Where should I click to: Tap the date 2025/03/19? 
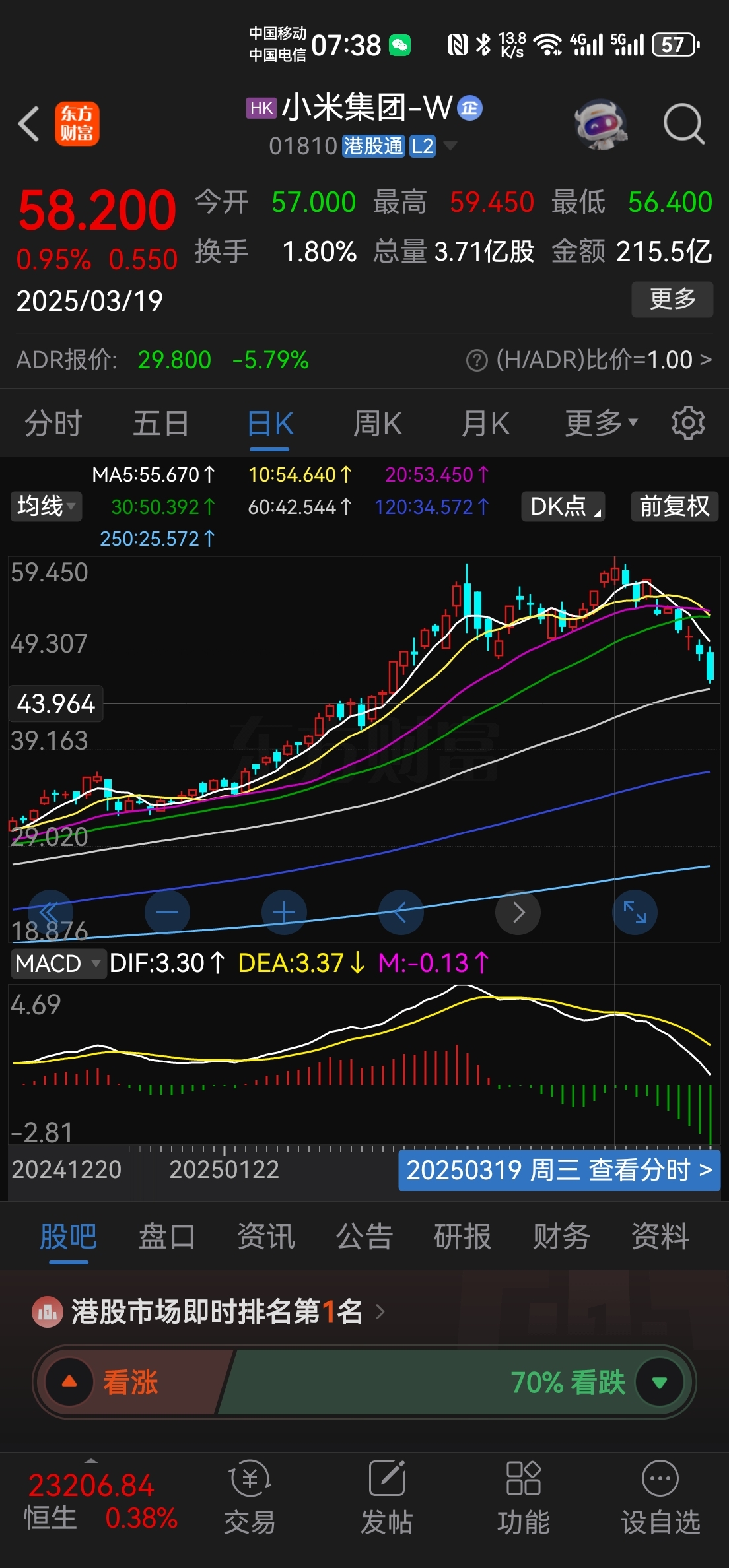(x=90, y=301)
